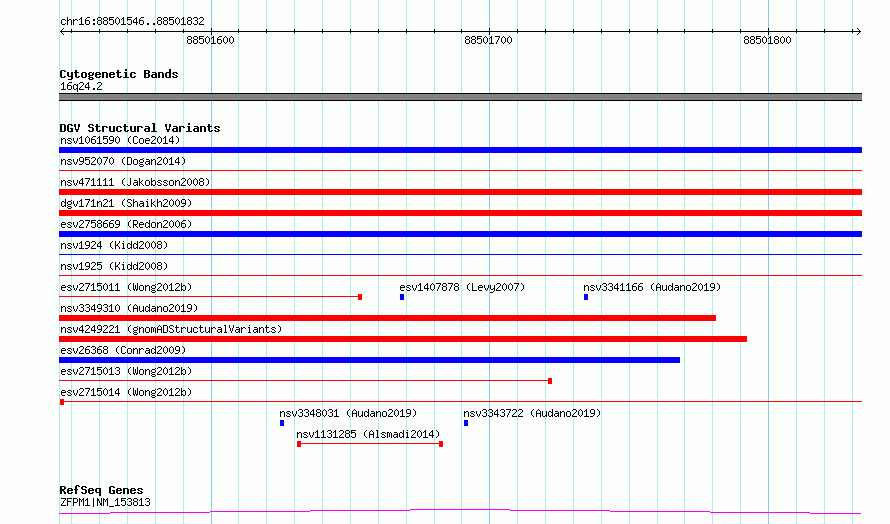
Task: Click the left red endpoint of nsv1131285
Action: click(299, 444)
